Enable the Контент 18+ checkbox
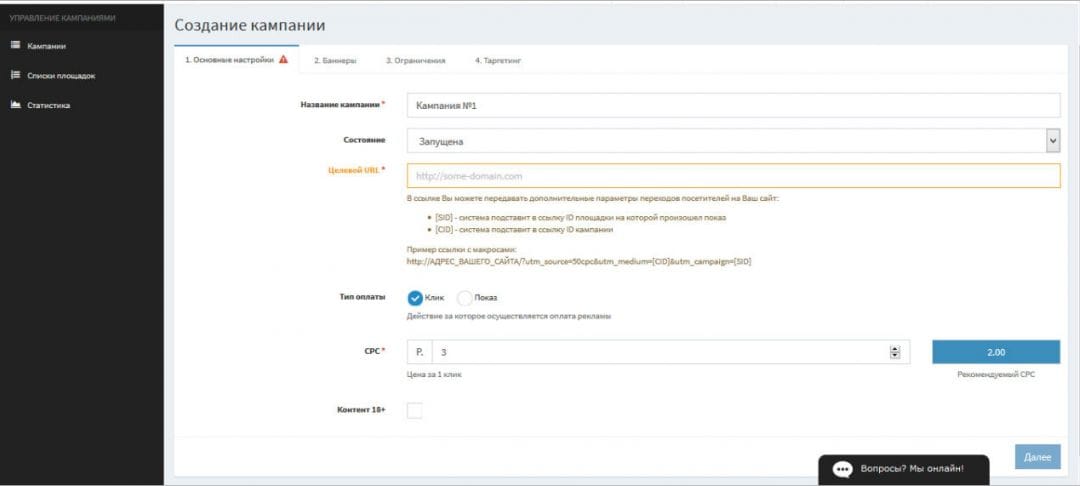Image resolution: width=1080 pixels, height=486 pixels. point(415,411)
